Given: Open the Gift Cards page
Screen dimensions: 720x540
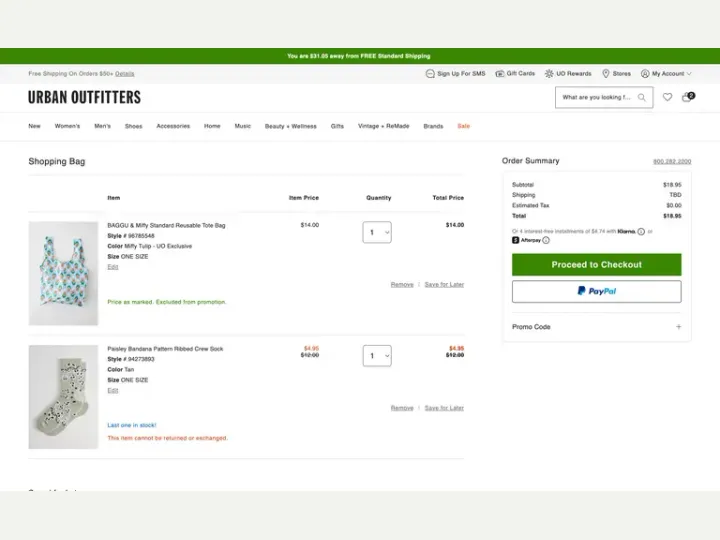Looking at the screenshot, I should 515,73.
